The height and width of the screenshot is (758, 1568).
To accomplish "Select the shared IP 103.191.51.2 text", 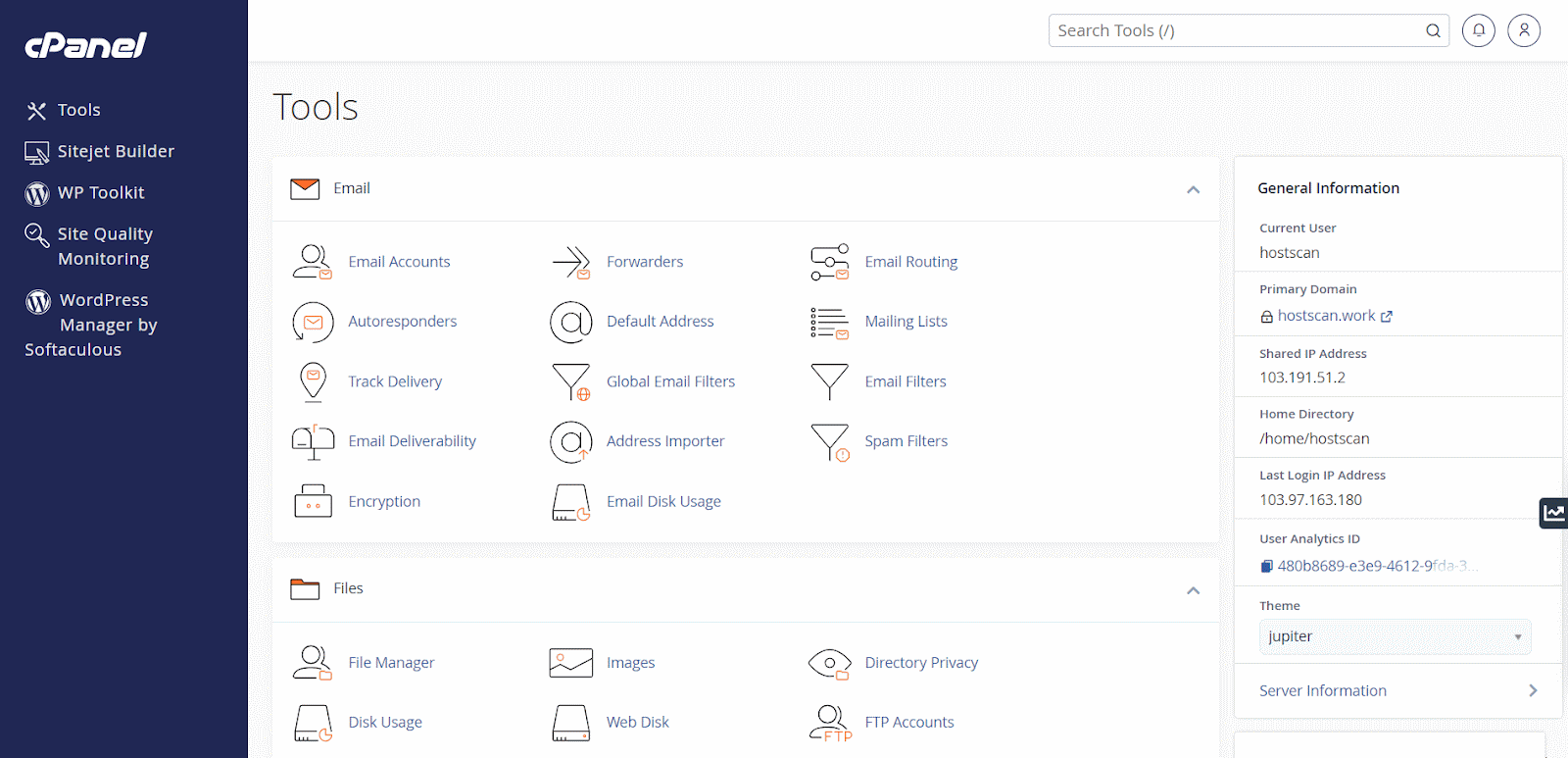I will pyautogui.click(x=1302, y=378).
